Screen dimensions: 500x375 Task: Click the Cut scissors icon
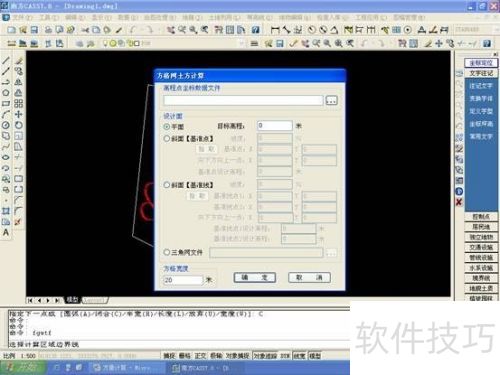tap(85, 30)
